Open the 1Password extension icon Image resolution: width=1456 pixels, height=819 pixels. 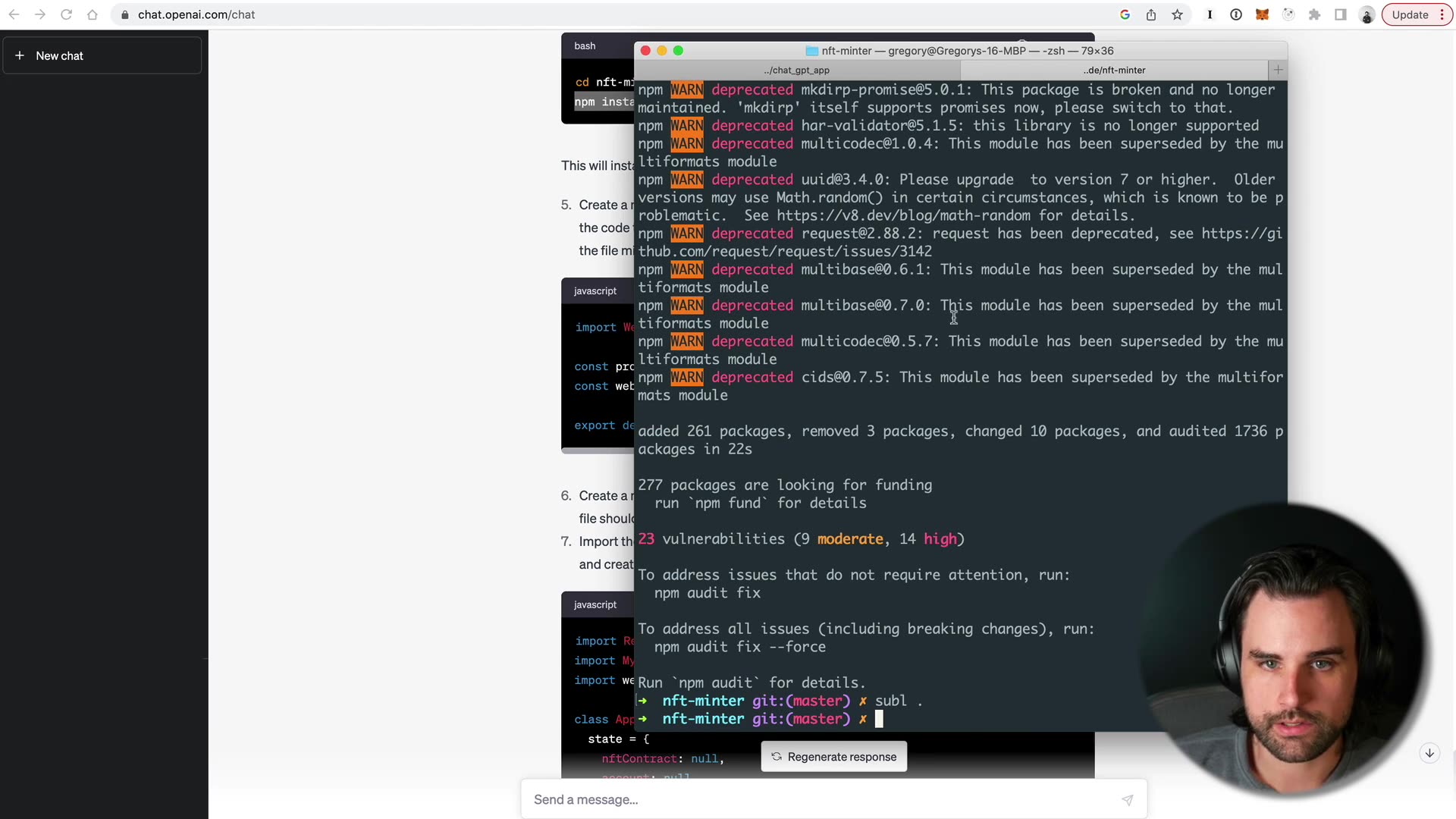(x=1210, y=14)
